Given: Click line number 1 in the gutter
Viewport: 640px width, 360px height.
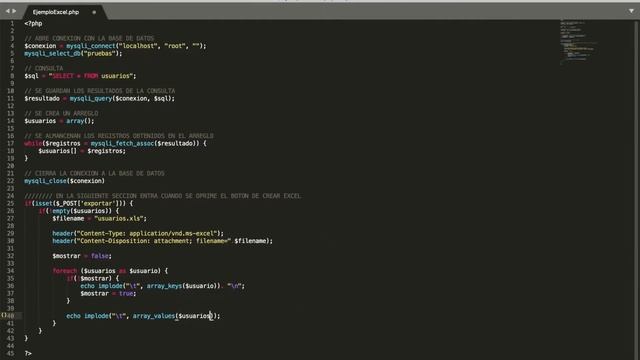Looking at the screenshot, I should pos(12,24).
